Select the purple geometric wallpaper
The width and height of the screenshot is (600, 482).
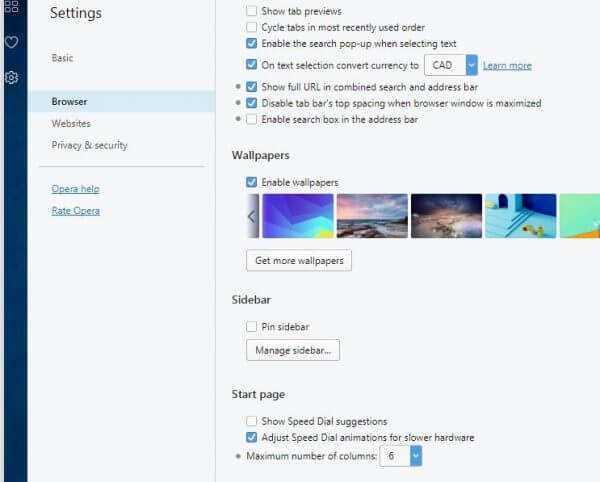(298, 216)
